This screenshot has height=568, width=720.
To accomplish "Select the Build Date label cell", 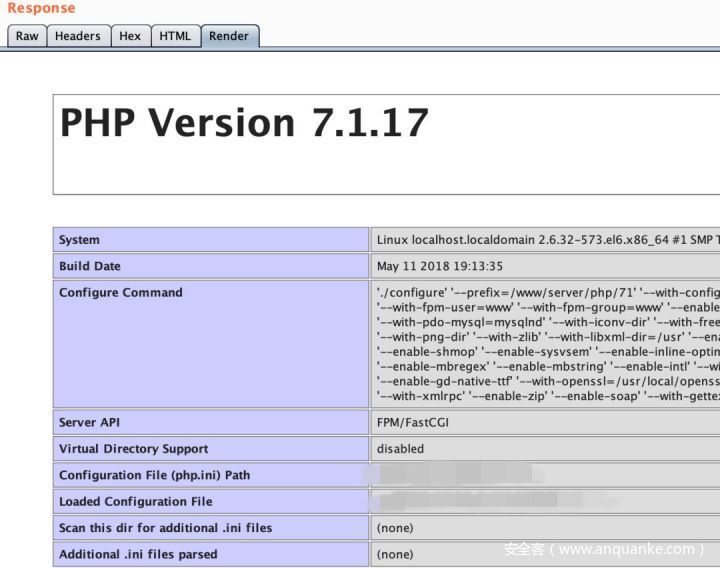I will click(89, 266).
